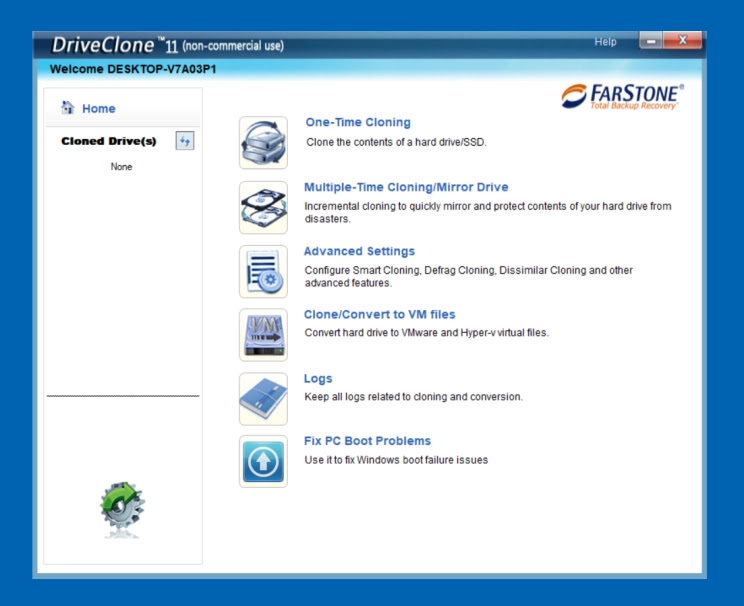This screenshot has width=744, height=606.
Task: Click the 'DriveClone 11' title text
Action: [x=114, y=46]
